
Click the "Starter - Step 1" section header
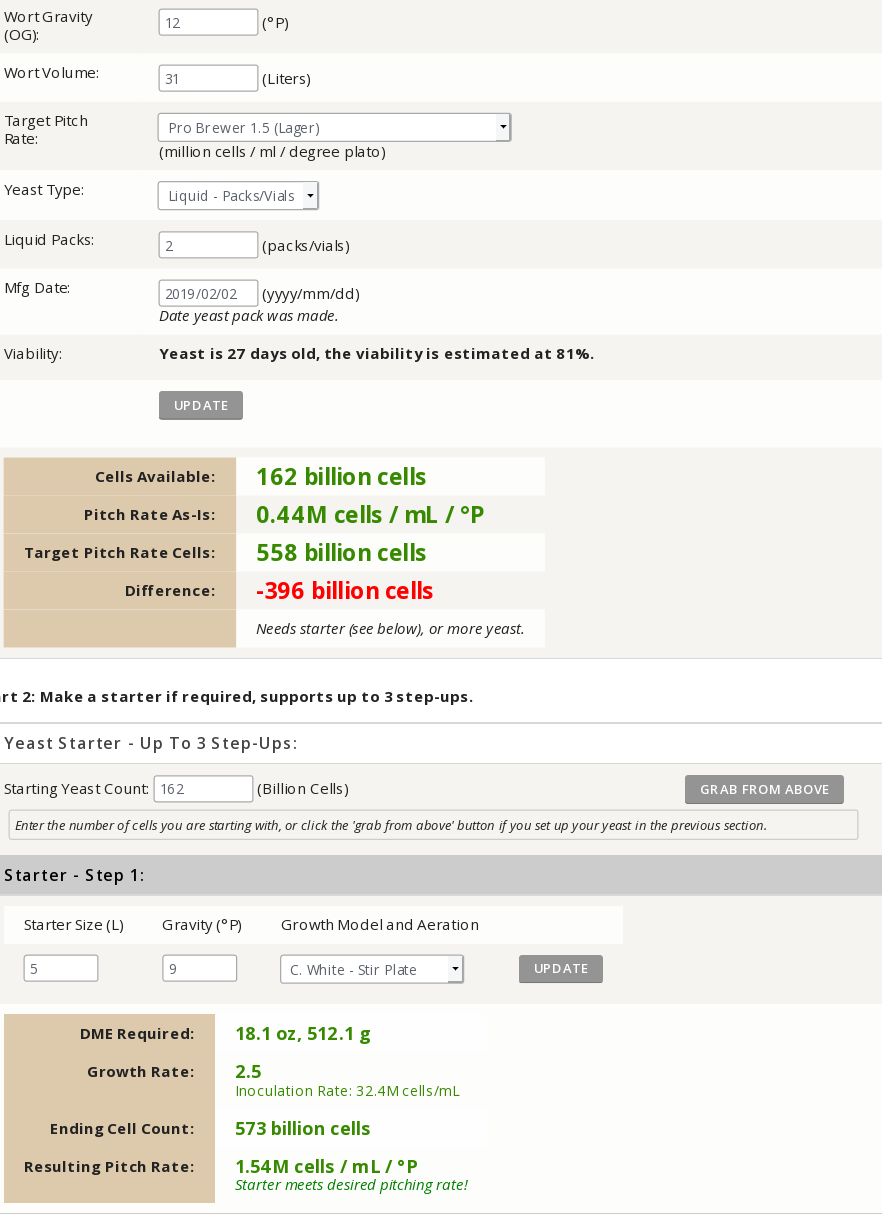[75, 875]
